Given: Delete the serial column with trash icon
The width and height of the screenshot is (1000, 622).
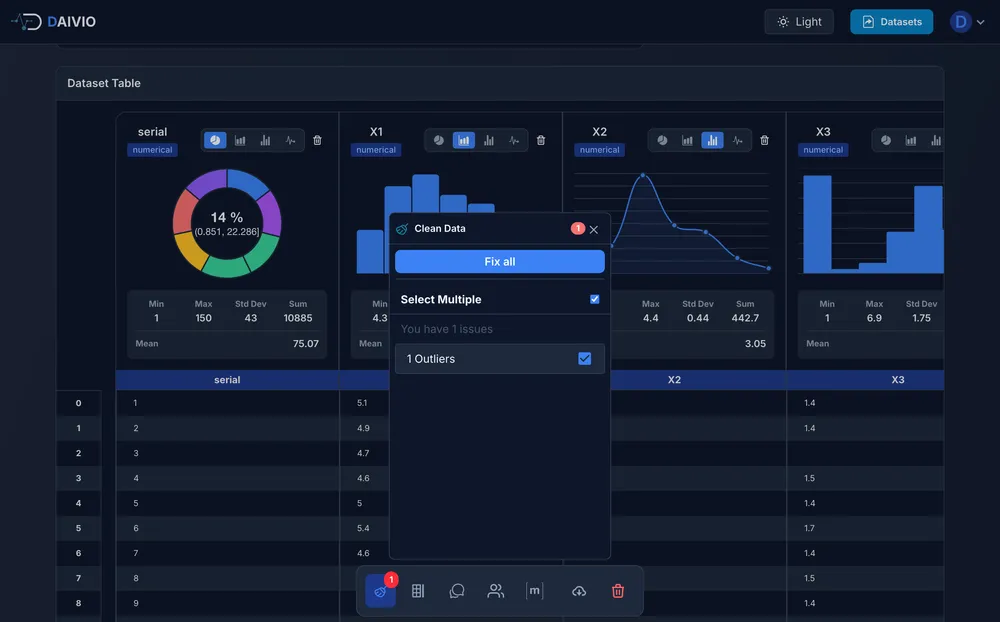Looking at the screenshot, I should 317,140.
